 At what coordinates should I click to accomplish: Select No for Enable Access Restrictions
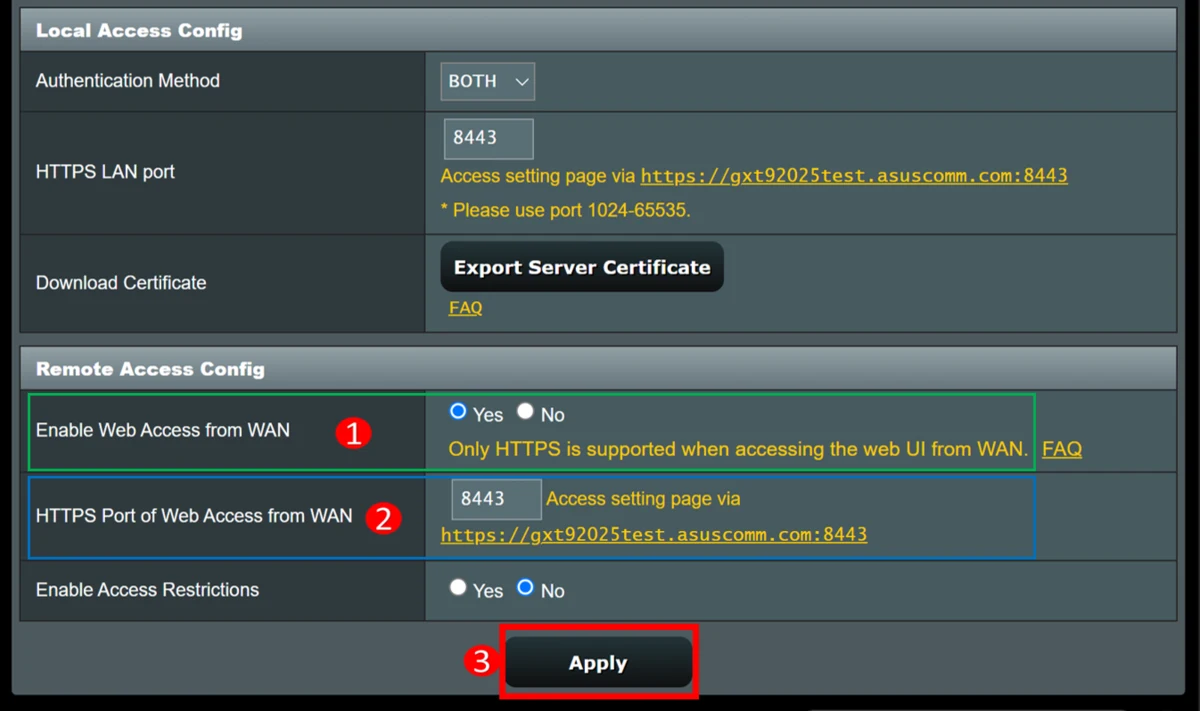pos(525,587)
